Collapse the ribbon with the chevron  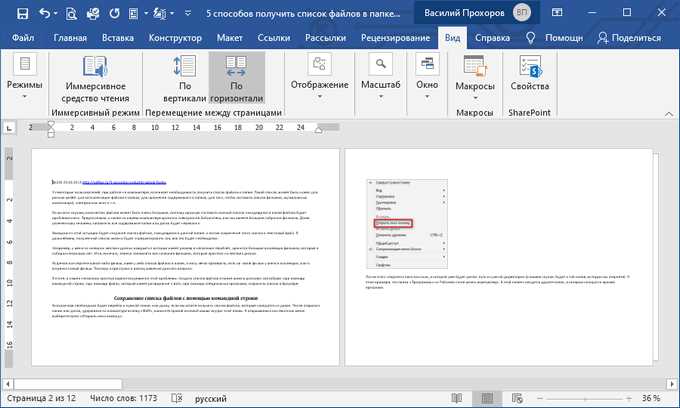[x=669, y=114]
